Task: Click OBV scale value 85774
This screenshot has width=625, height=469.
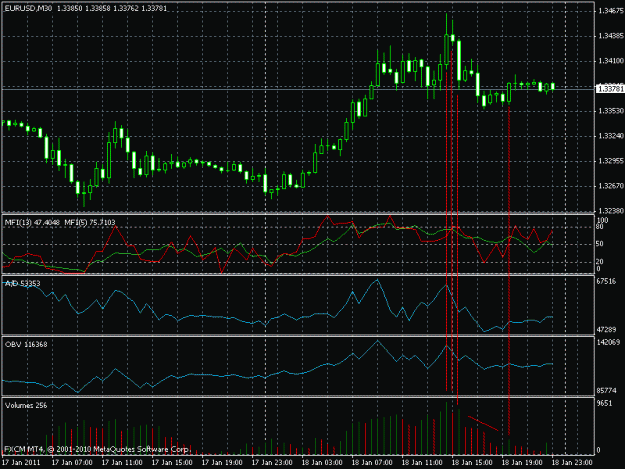Action: tap(606, 391)
